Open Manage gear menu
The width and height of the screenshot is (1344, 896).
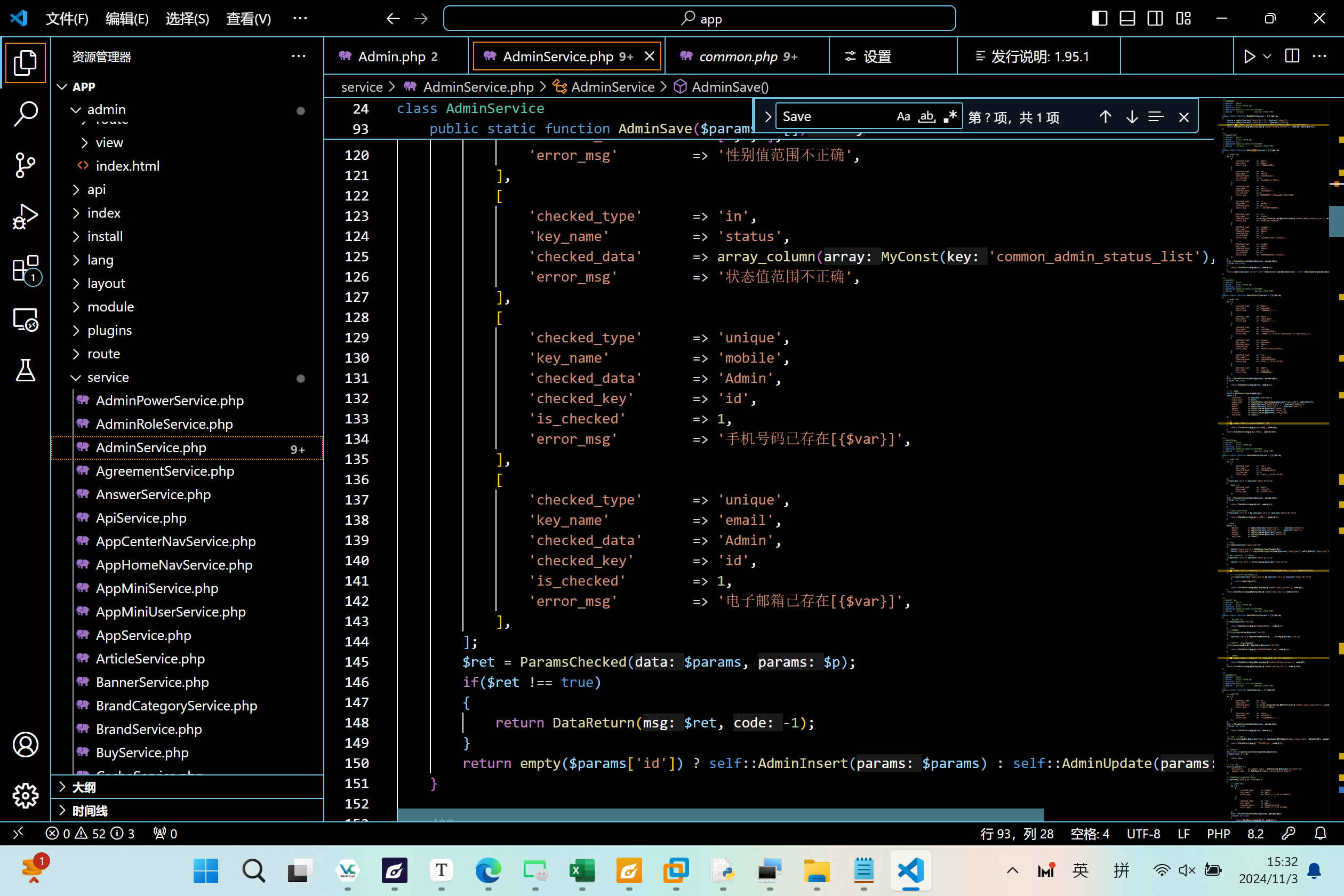coord(25,795)
